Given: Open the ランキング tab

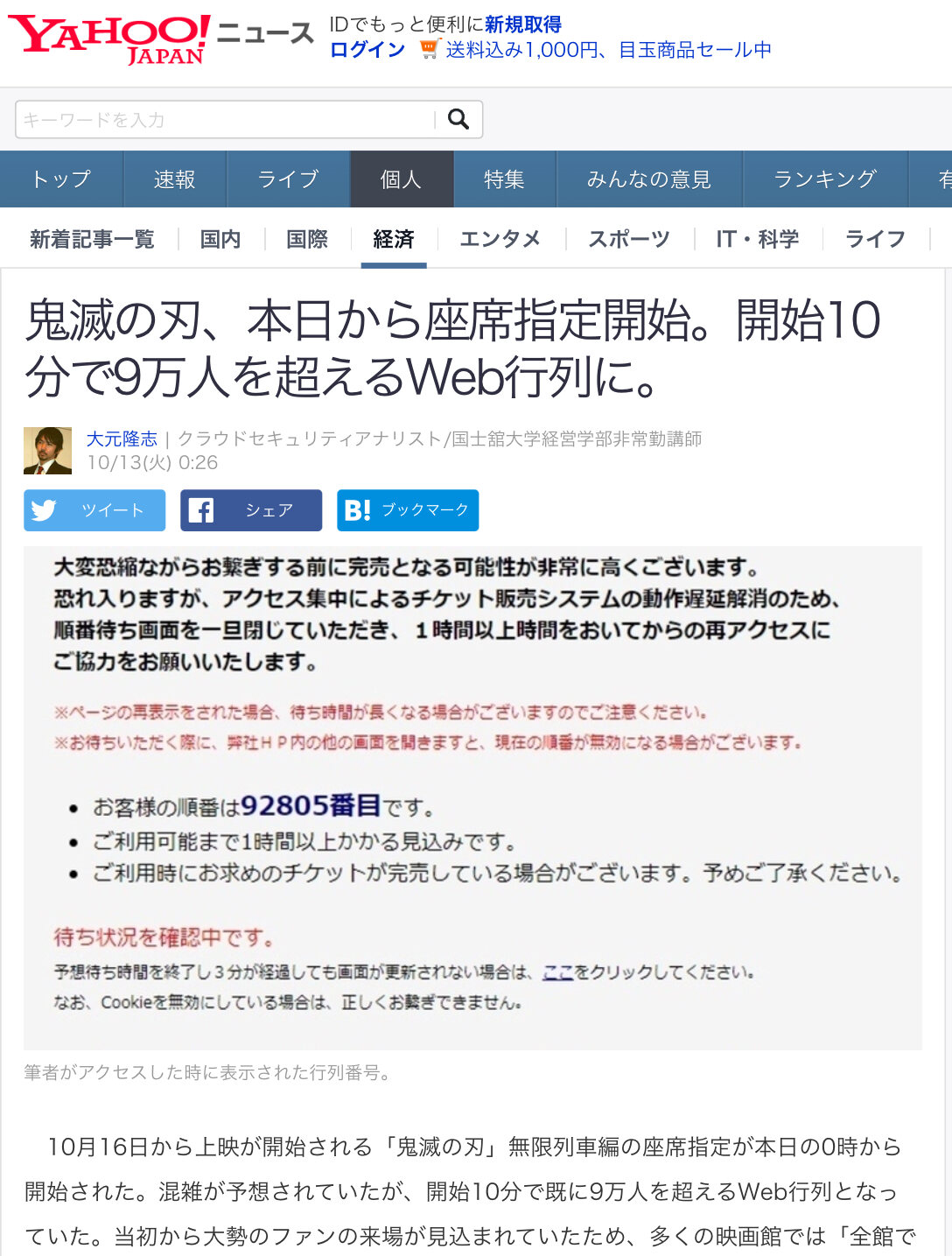Looking at the screenshot, I should click(x=825, y=179).
